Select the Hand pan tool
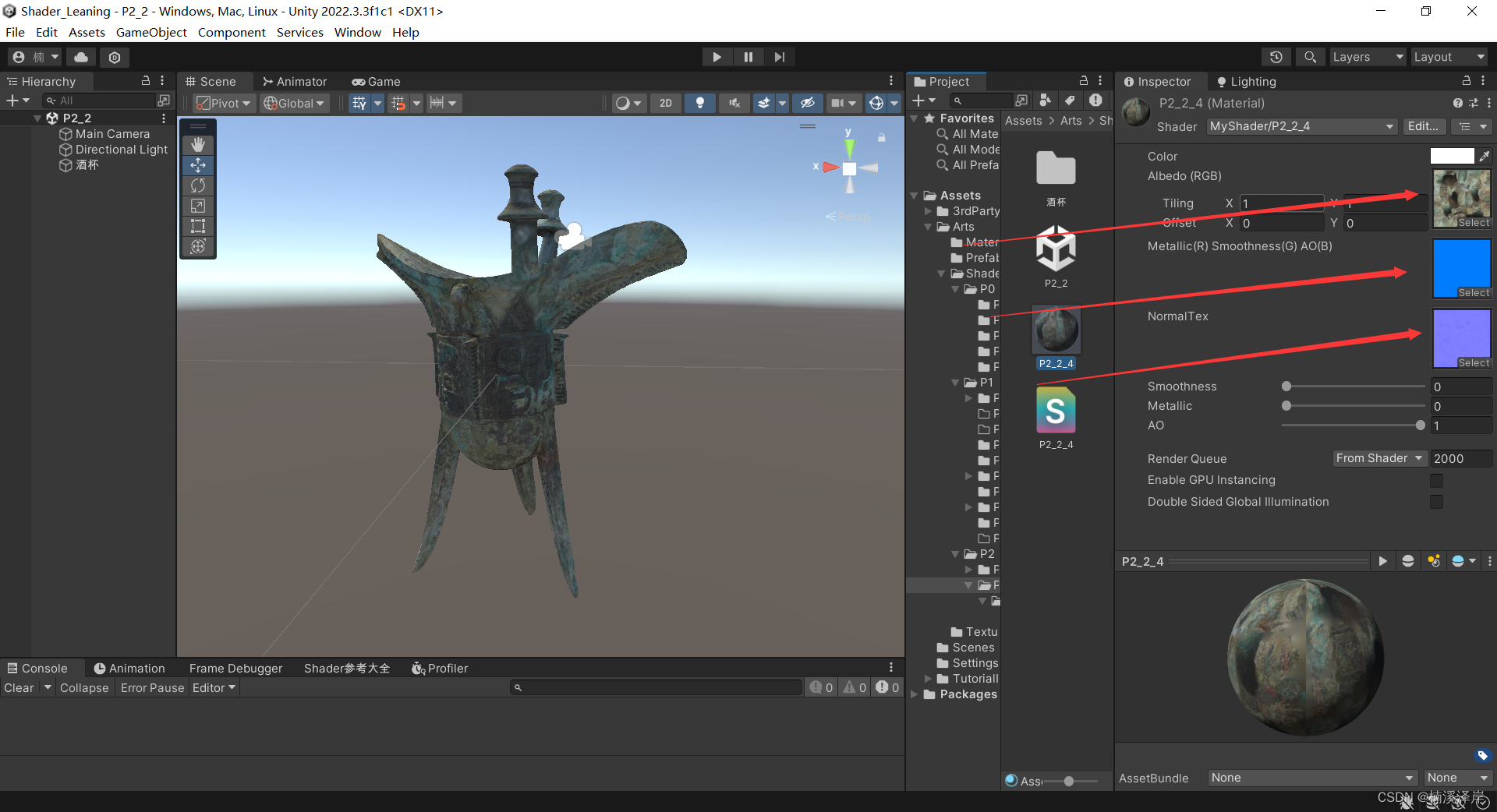1497x812 pixels. [197, 144]
